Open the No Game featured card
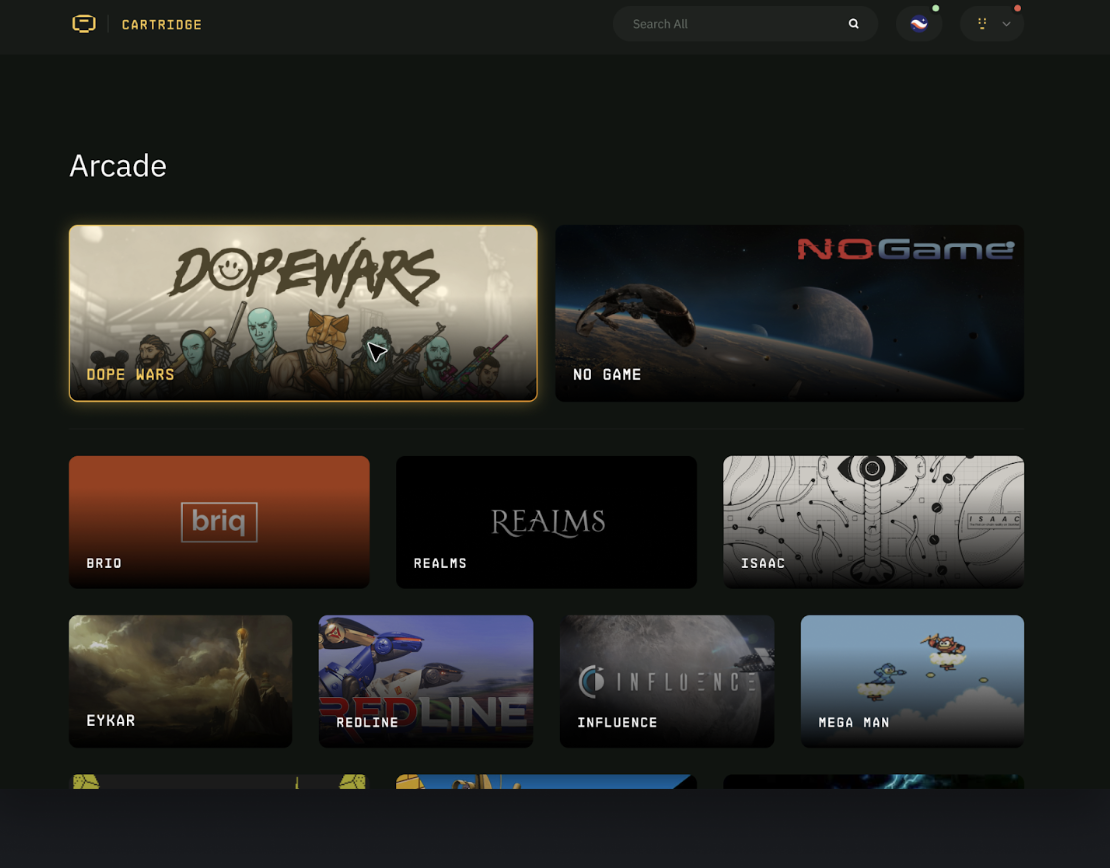The image size is (1110, 868). coord(789,312)
